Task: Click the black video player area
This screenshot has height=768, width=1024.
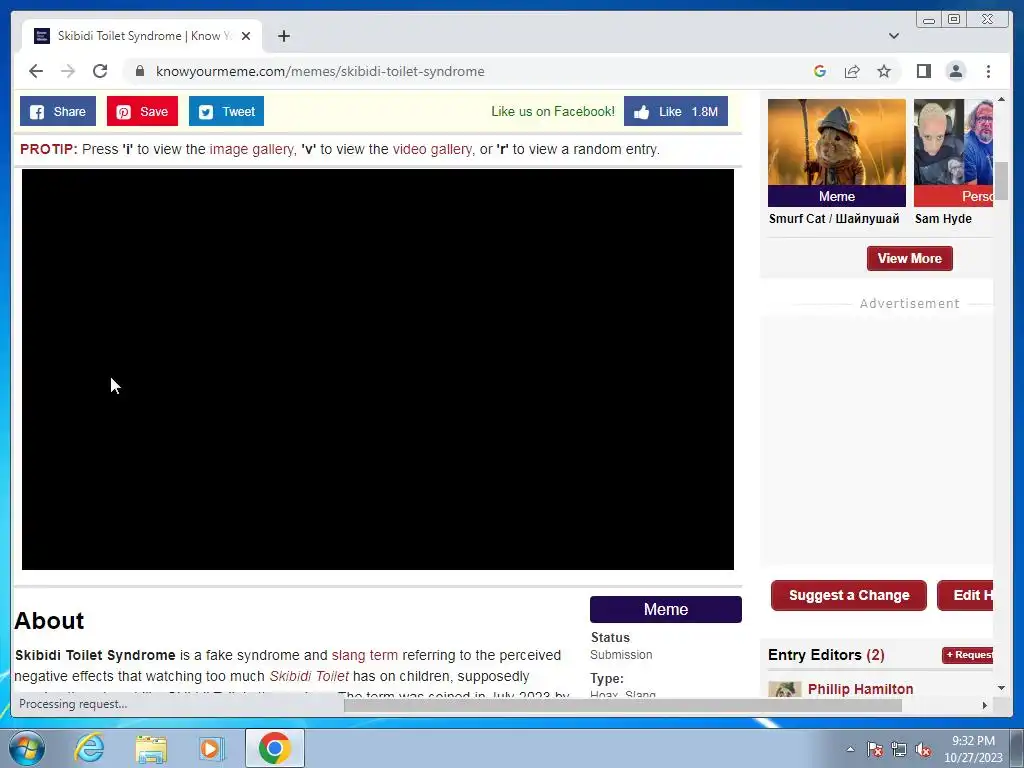Action: 377,370
